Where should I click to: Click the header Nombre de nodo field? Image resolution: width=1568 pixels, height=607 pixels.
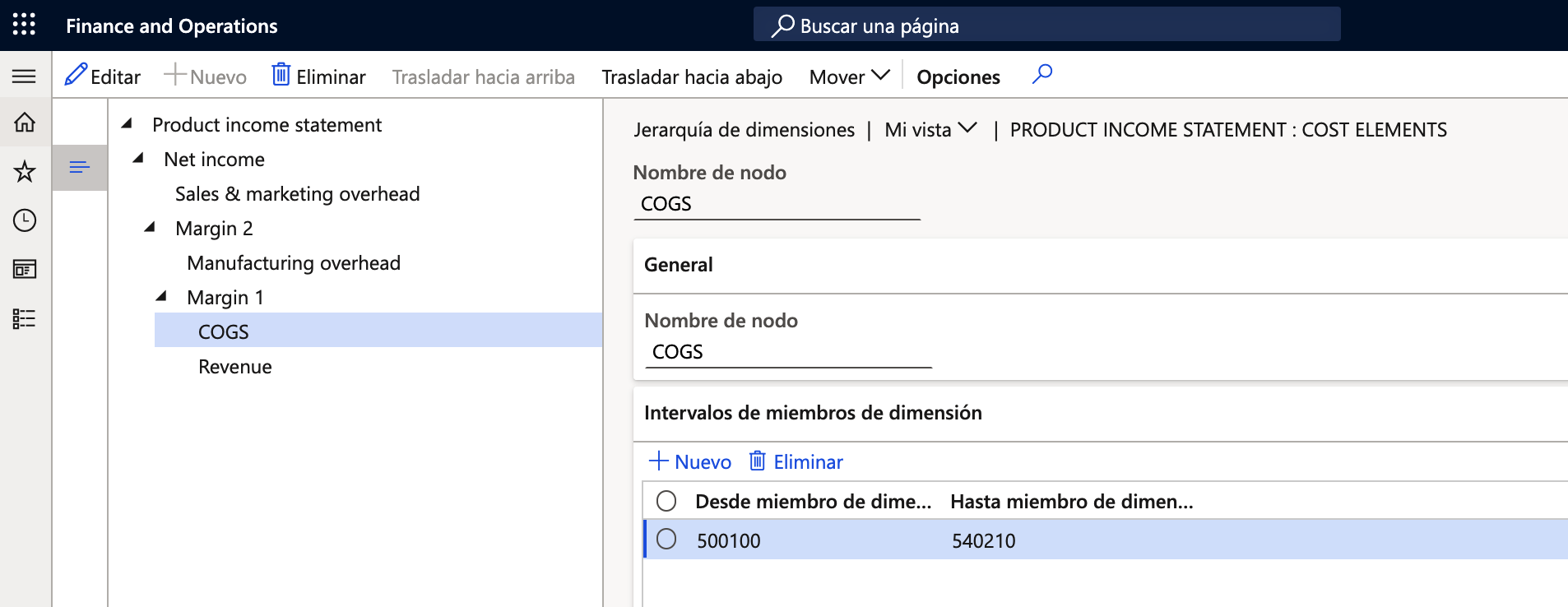[777, 204]
